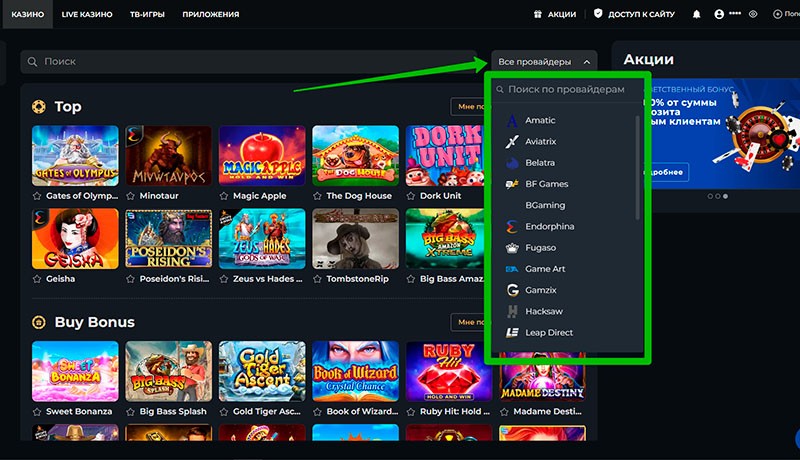Click the Fugaso crown logo icon

click(512, 247)
